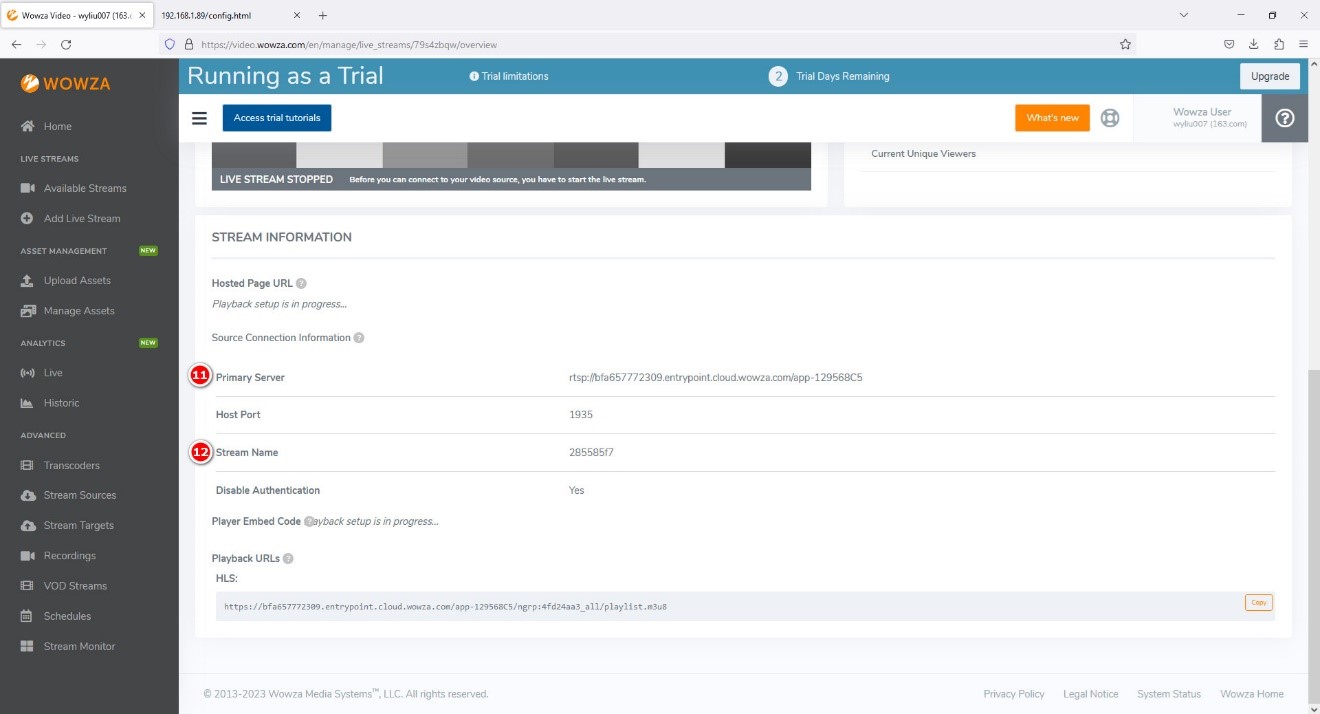Open the support lifebuoy icon
This screenshot has width=1320, height=714.
[1110, 118]
